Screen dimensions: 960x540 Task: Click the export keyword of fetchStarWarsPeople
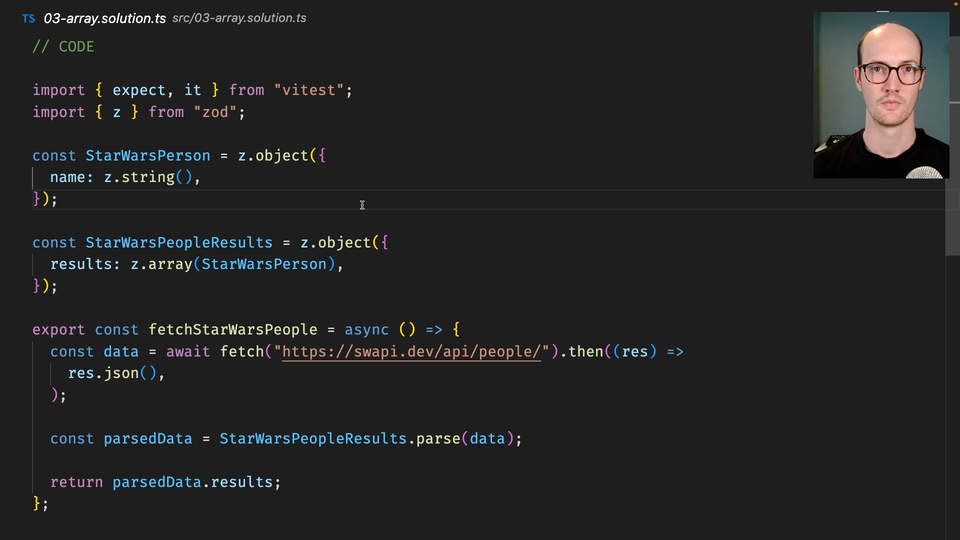(59, 330)
